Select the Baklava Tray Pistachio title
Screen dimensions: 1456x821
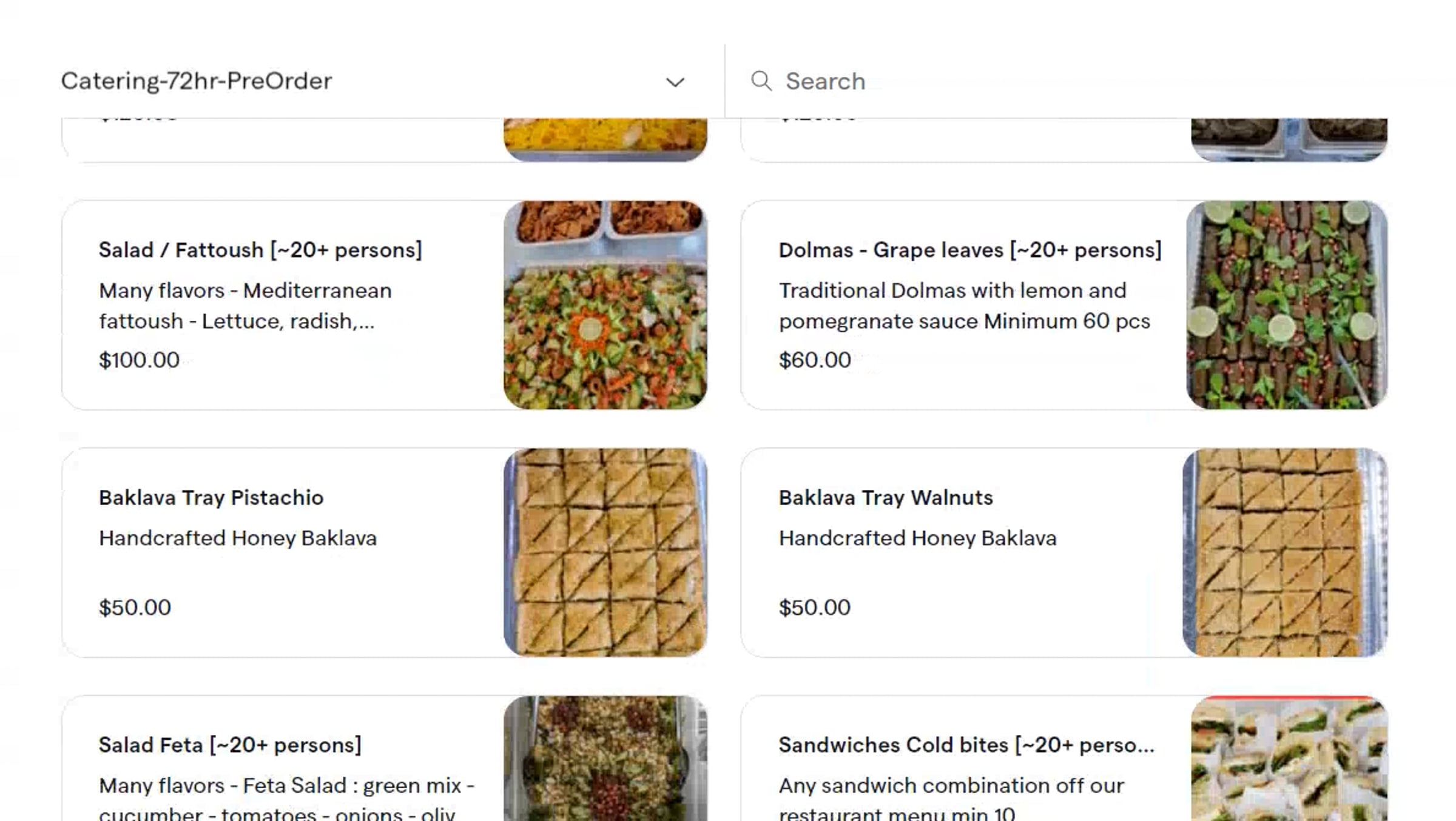211,497
